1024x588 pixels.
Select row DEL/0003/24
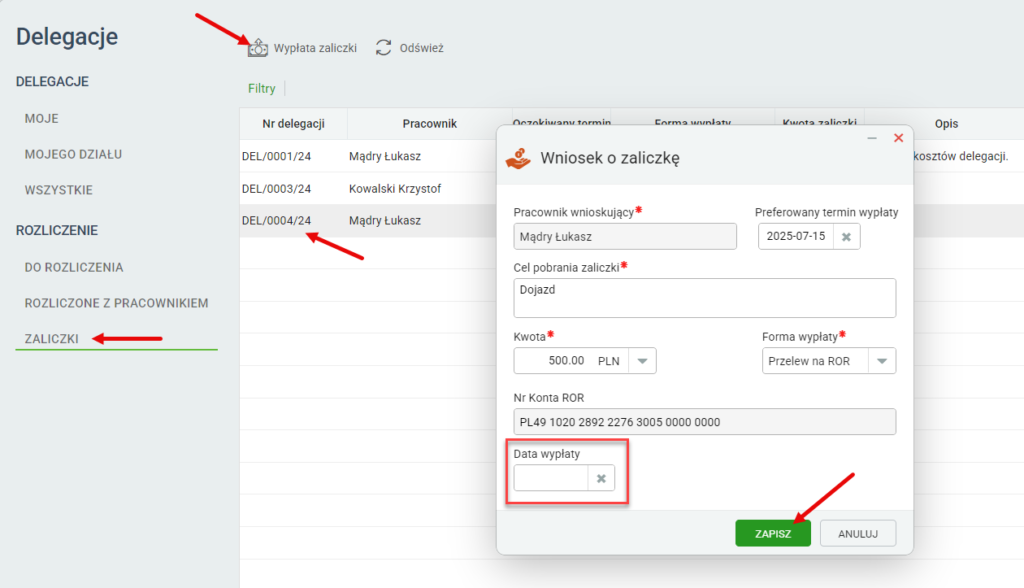click(x=276, y=189)
